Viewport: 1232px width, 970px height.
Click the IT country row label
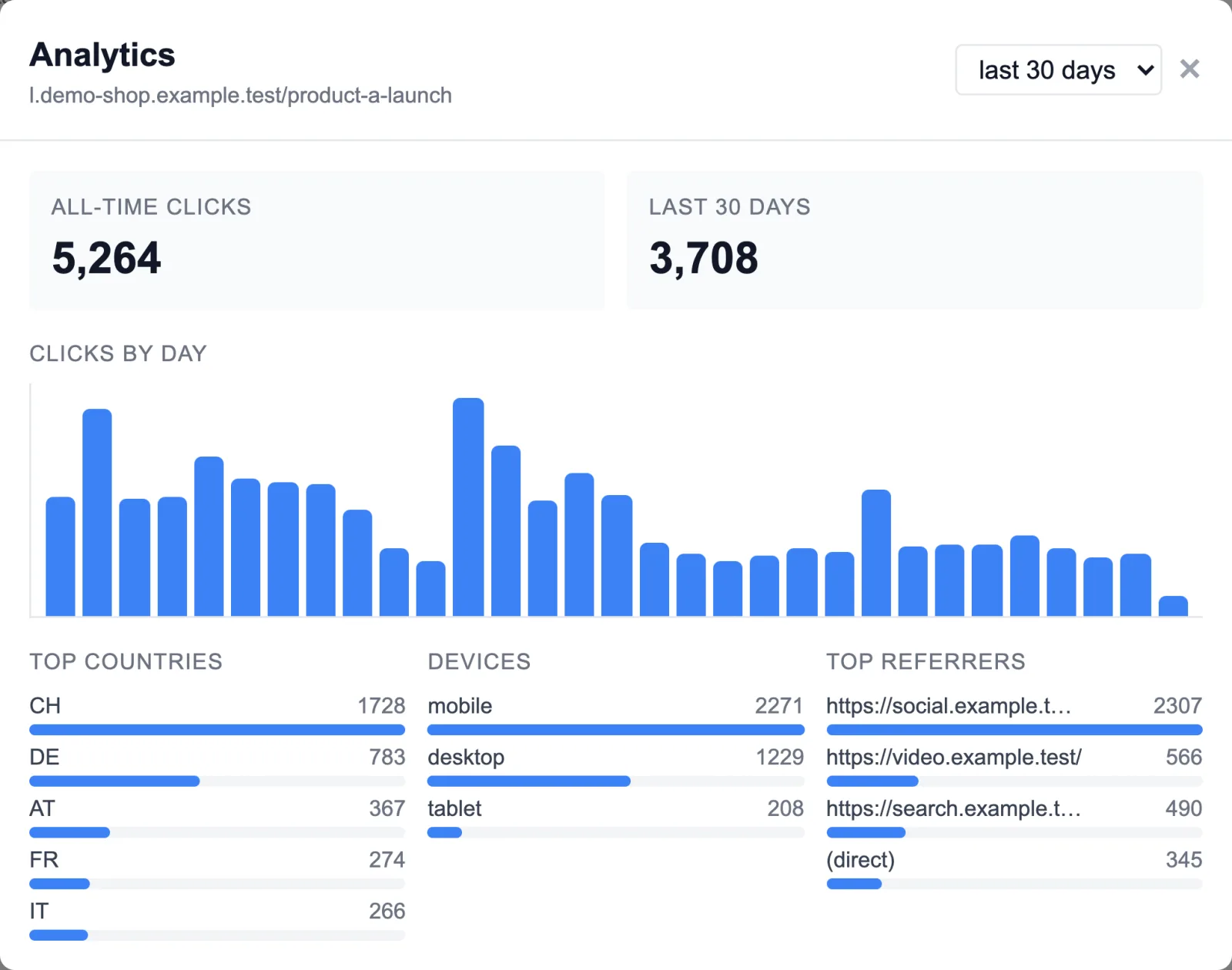pos(38,911)
